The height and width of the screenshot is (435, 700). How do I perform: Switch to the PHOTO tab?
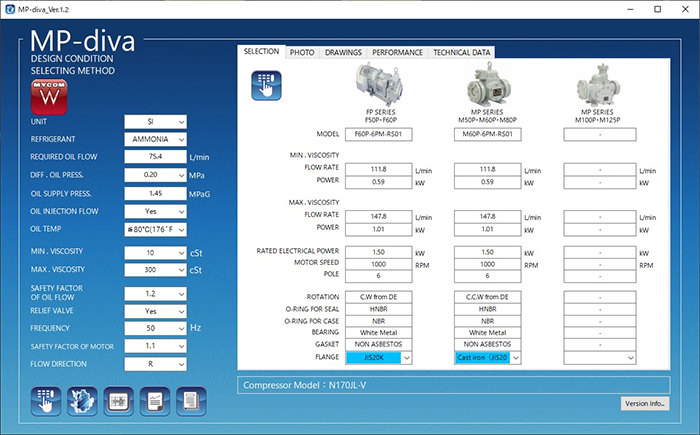pos(302,53)
